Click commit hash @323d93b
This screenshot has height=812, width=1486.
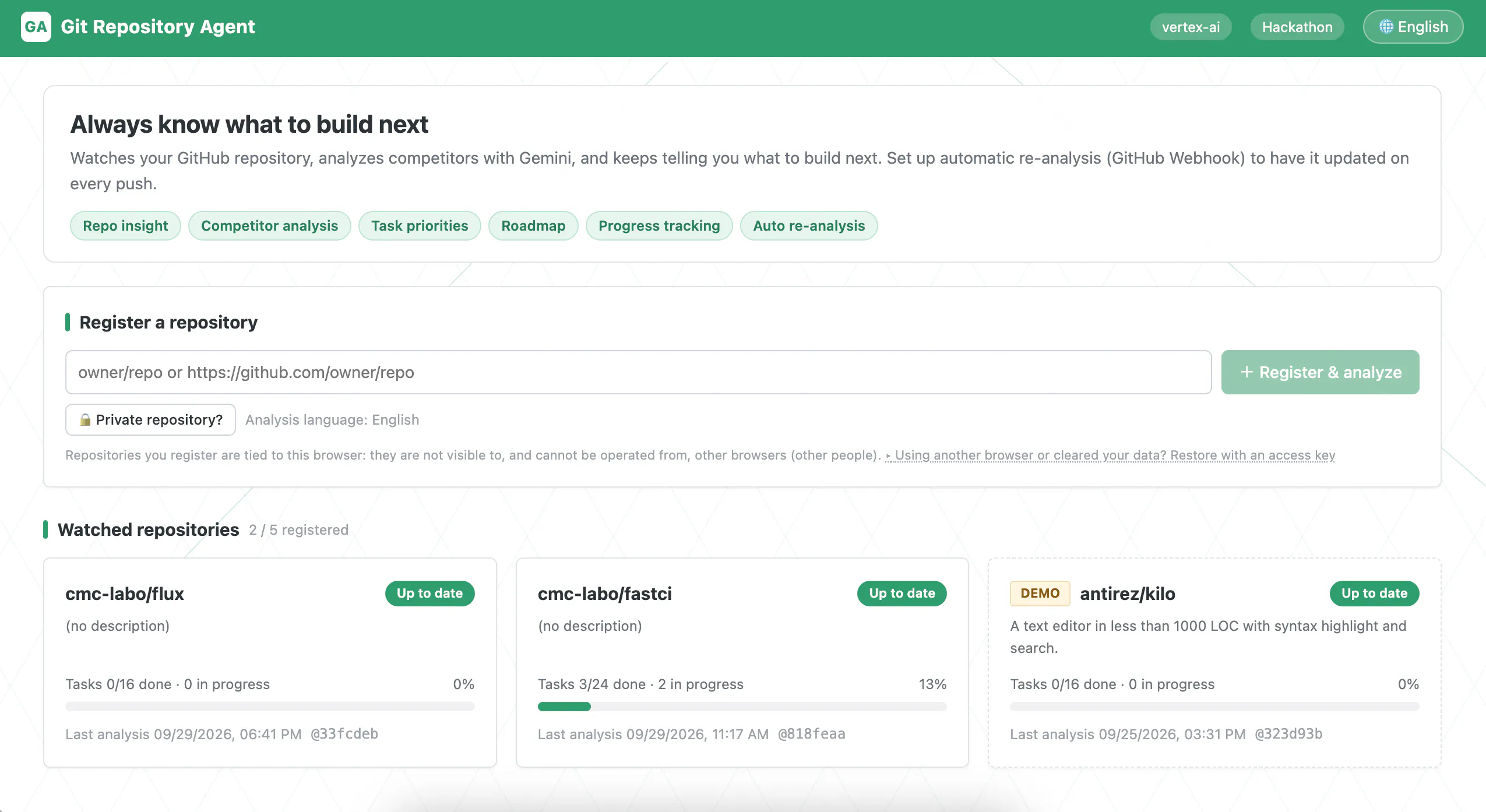point(1288,734)
